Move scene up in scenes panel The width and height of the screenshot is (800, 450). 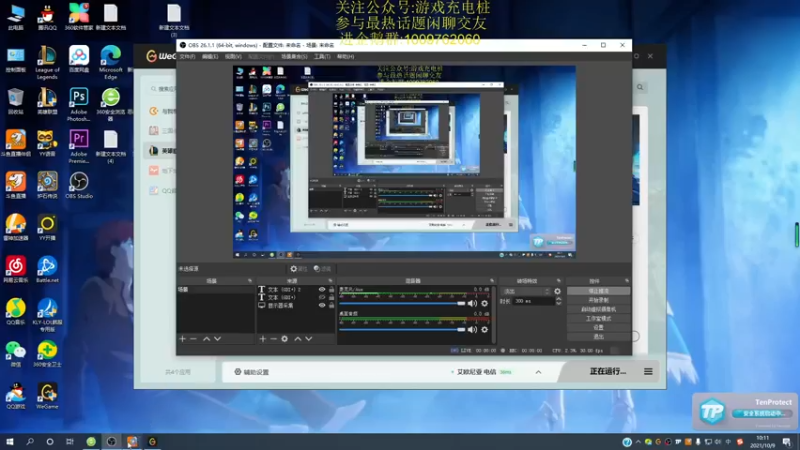pos(207,339)
